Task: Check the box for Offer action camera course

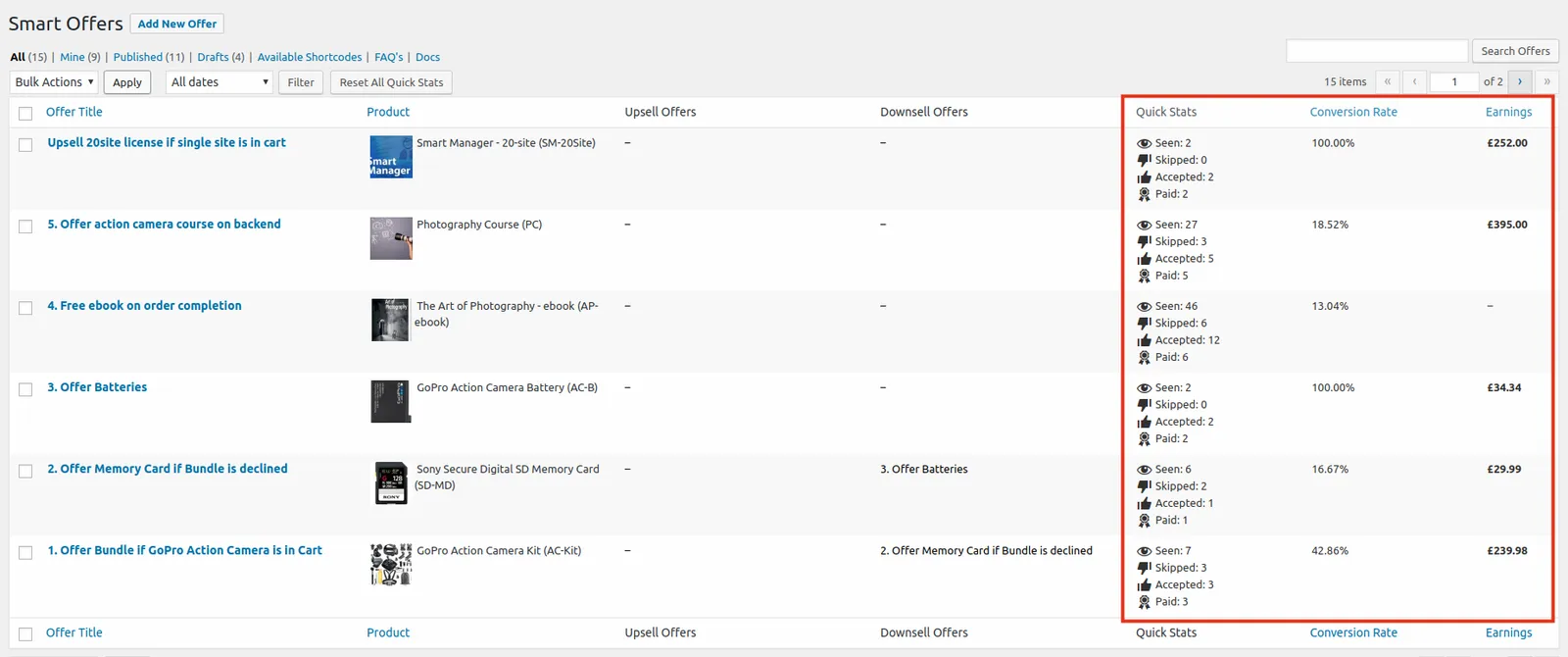Action: [x=25, y=226]
